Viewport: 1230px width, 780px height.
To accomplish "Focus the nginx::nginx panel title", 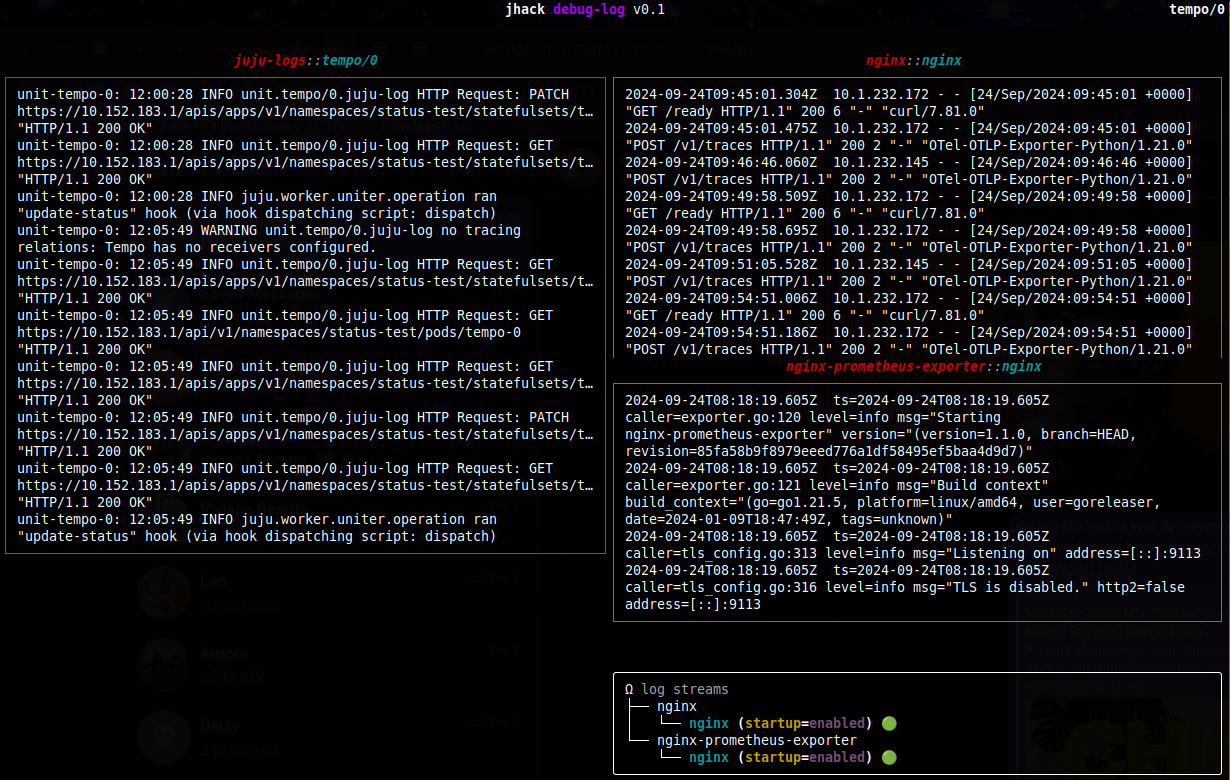I will (914, 60).
